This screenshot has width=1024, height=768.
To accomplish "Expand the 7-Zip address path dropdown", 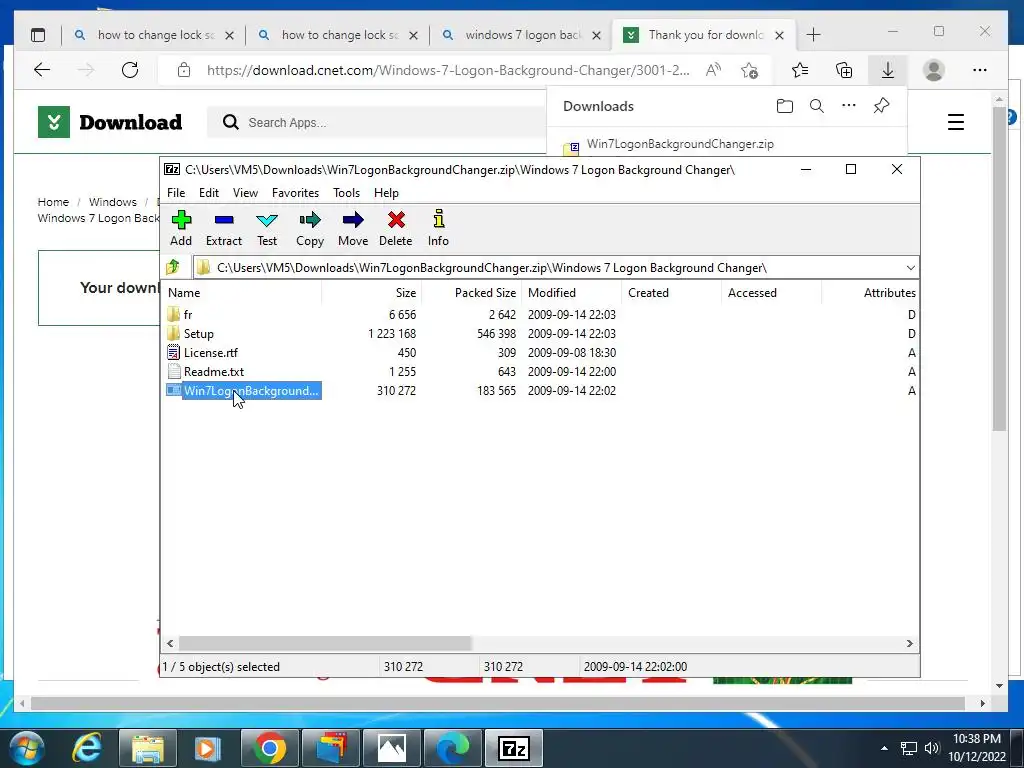I will click(910, 268).
